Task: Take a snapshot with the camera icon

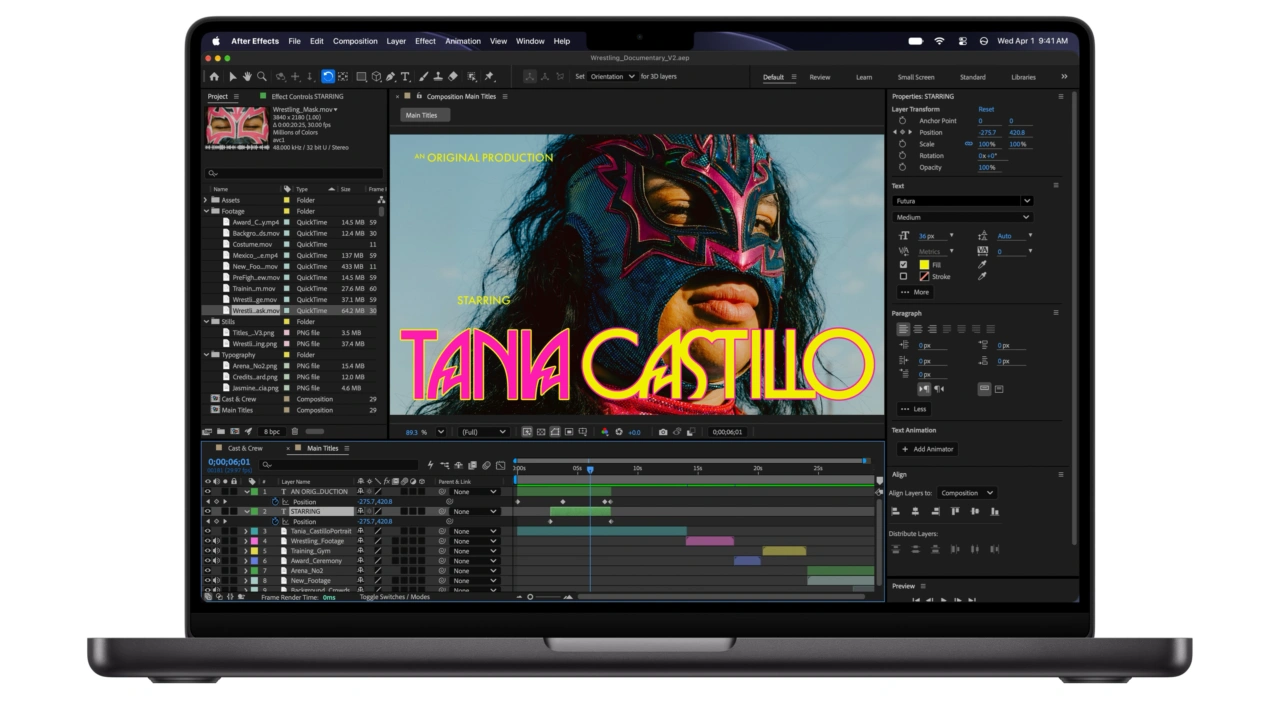Action: tap(663, 432)
